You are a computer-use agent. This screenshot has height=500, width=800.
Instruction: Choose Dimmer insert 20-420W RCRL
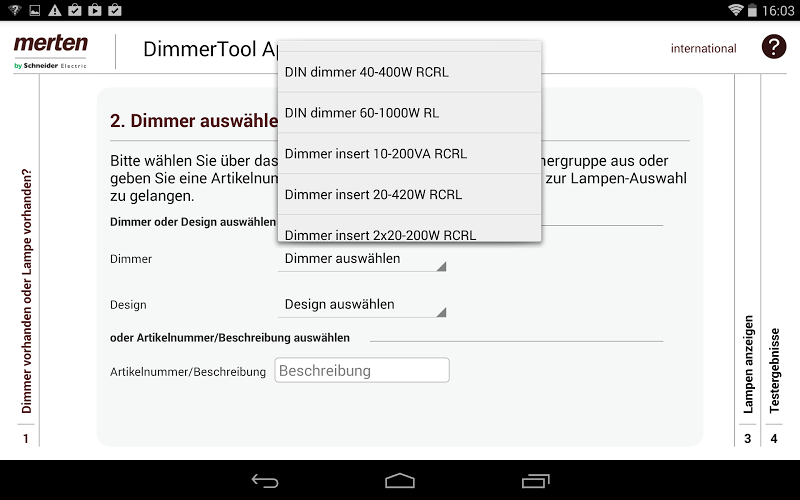tap(409, 194)
